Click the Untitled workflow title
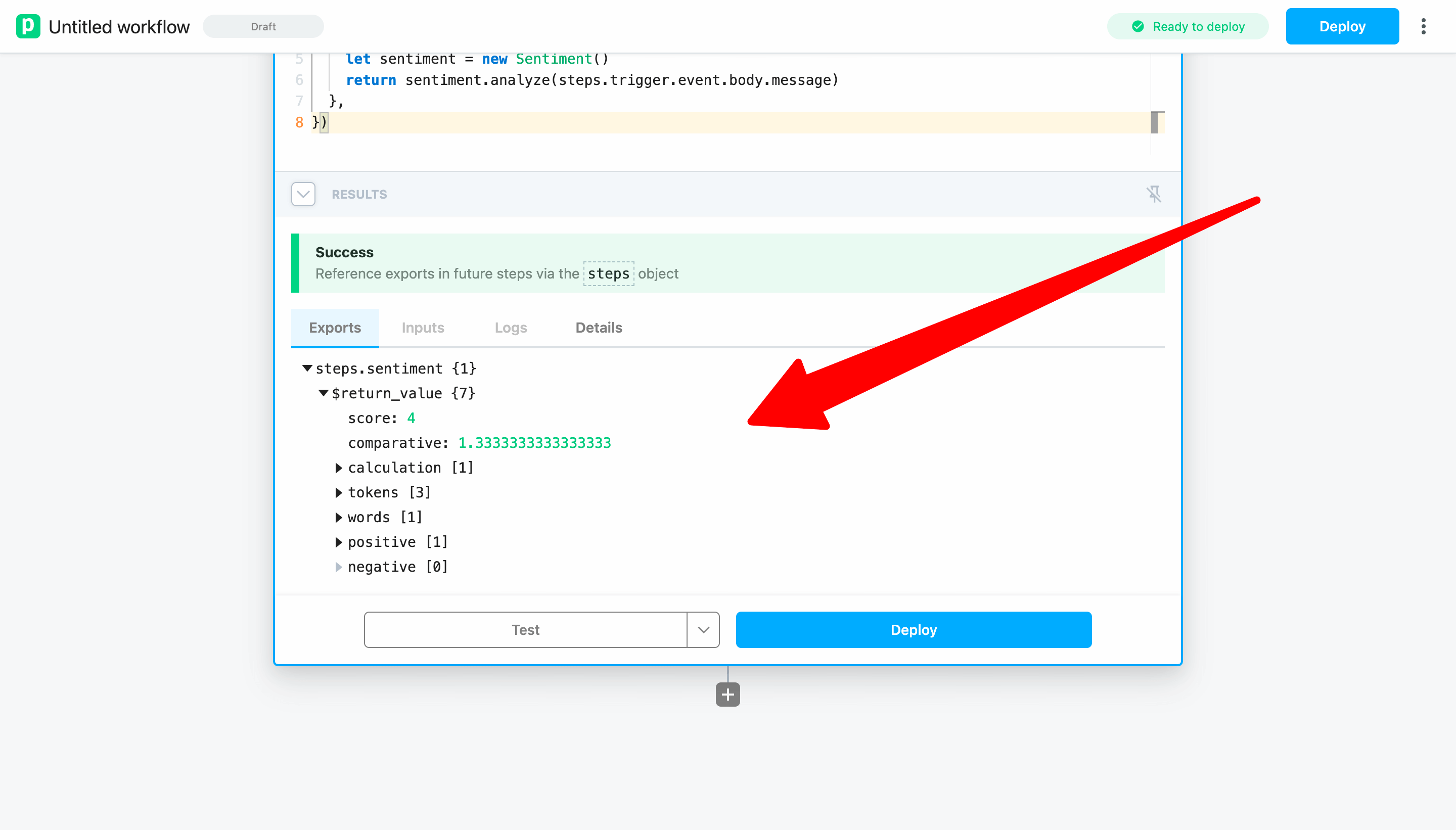The width and height of the screenshot is (1456, 830). (x=119, y=27)
